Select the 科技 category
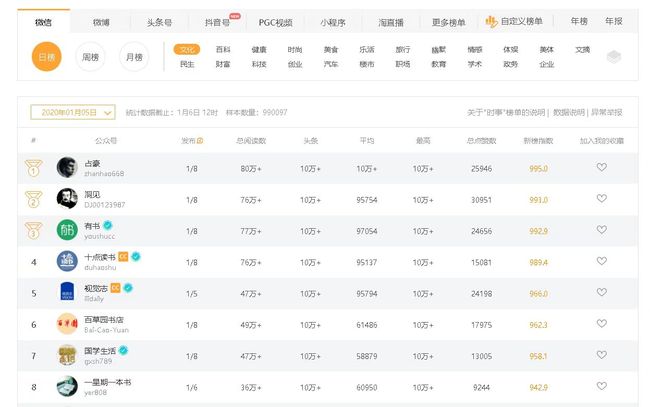This screenshot has width=650, height=407. click(259, 64)
